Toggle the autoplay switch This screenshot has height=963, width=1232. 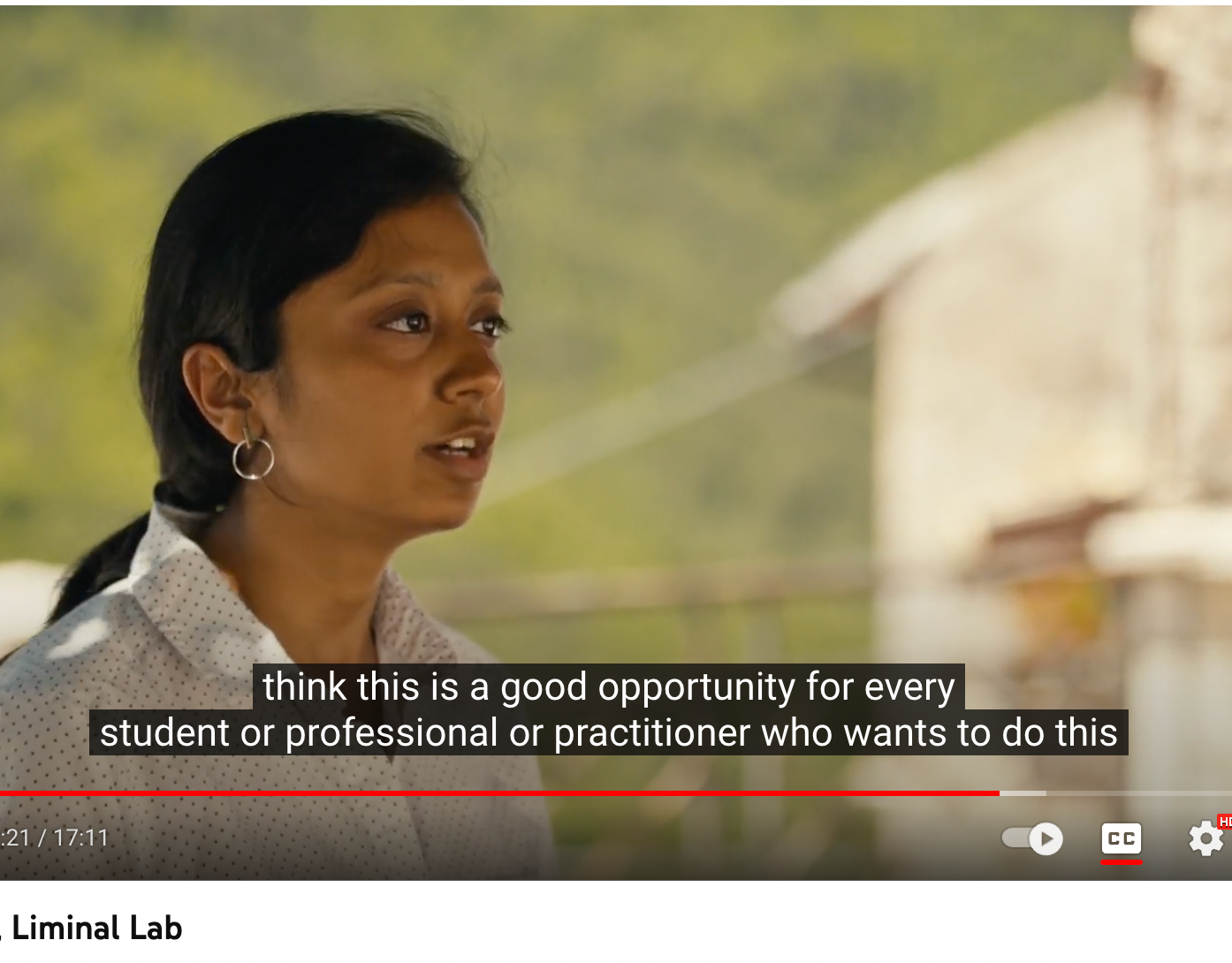pos(1031,838)
